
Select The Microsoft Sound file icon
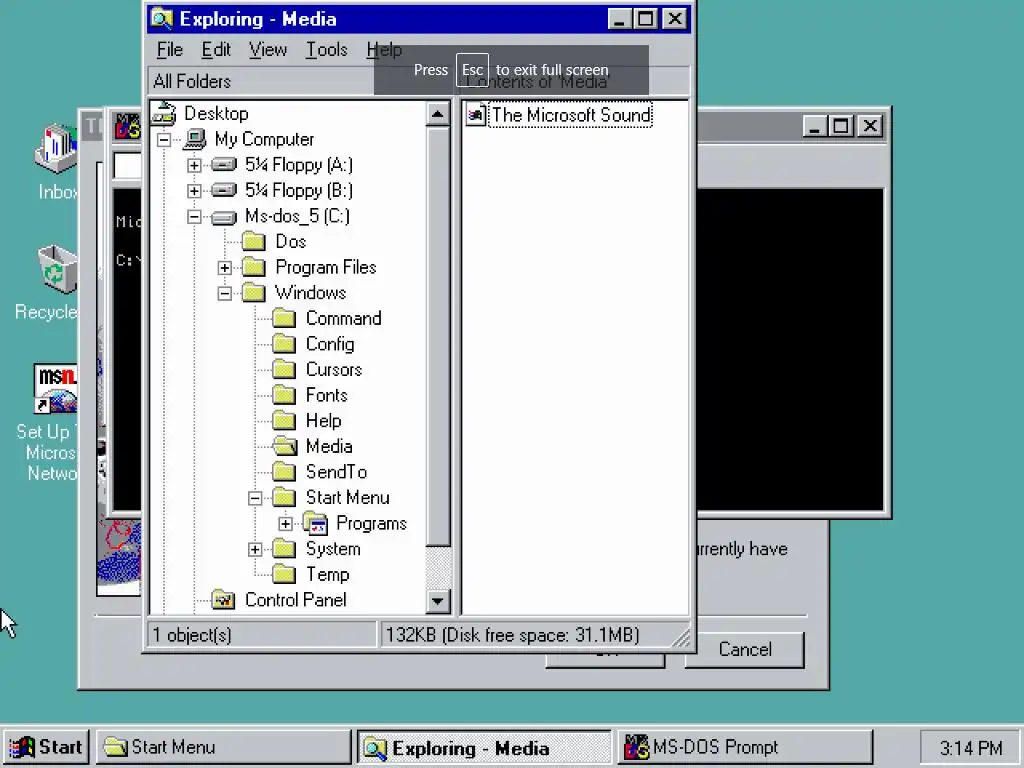pyautogui.click(x=476, y=115)
